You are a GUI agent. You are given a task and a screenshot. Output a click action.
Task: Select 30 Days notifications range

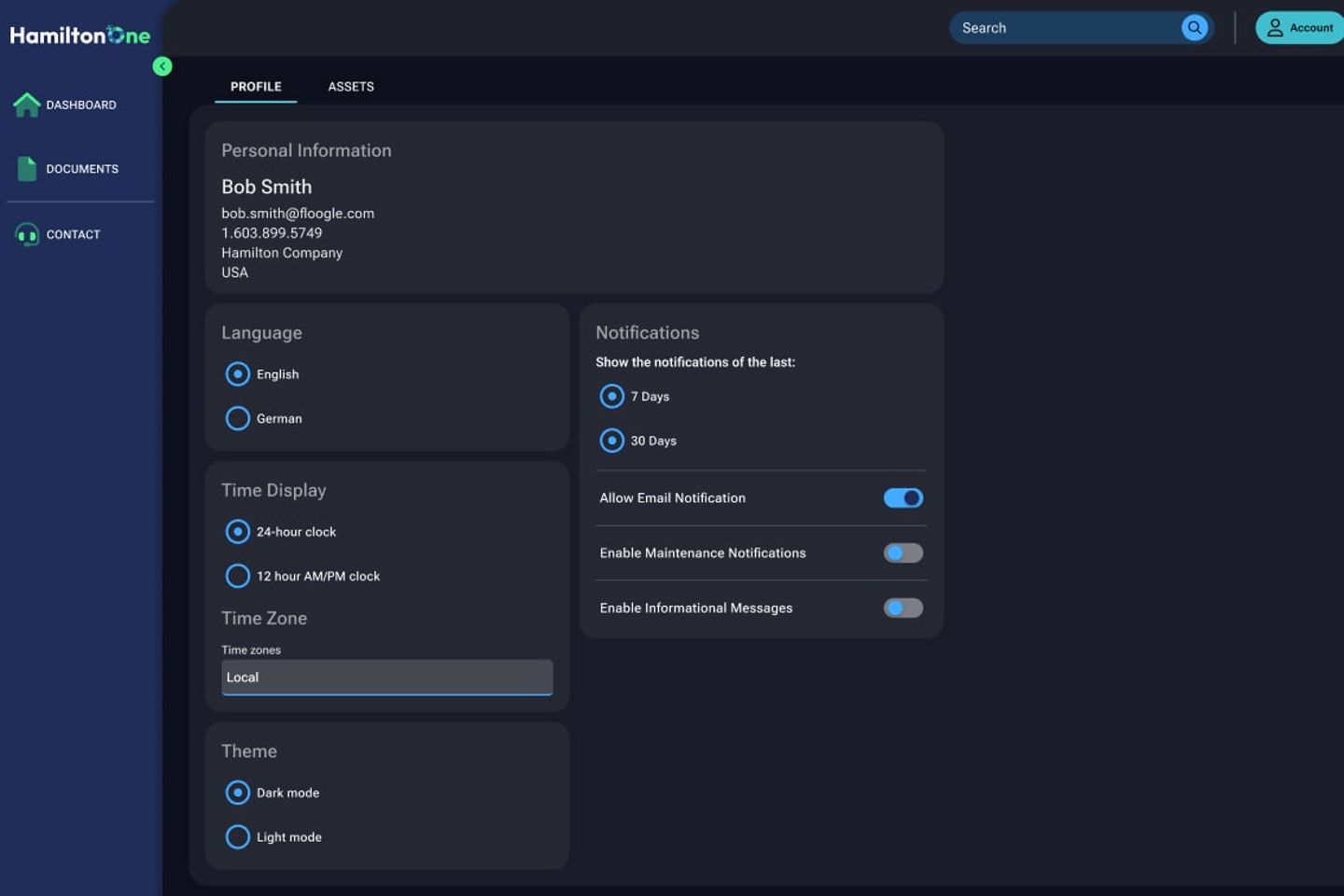[612, 441]
